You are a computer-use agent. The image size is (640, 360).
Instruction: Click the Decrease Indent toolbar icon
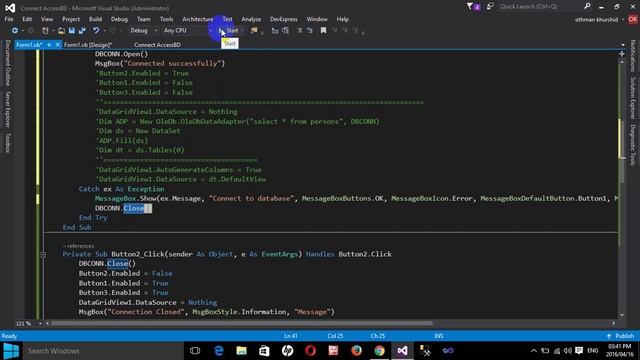tap(299, 31)
